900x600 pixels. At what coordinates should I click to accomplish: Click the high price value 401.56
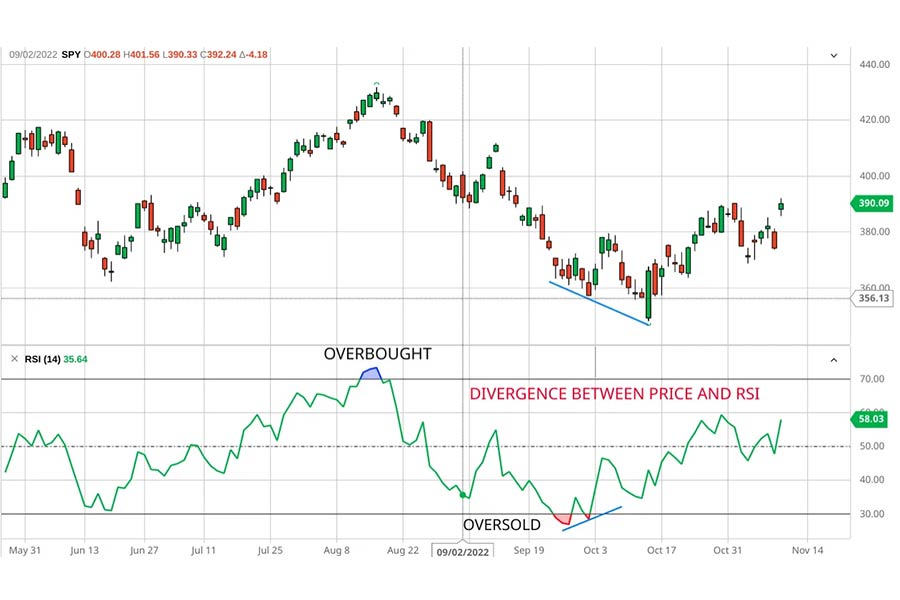145,55
